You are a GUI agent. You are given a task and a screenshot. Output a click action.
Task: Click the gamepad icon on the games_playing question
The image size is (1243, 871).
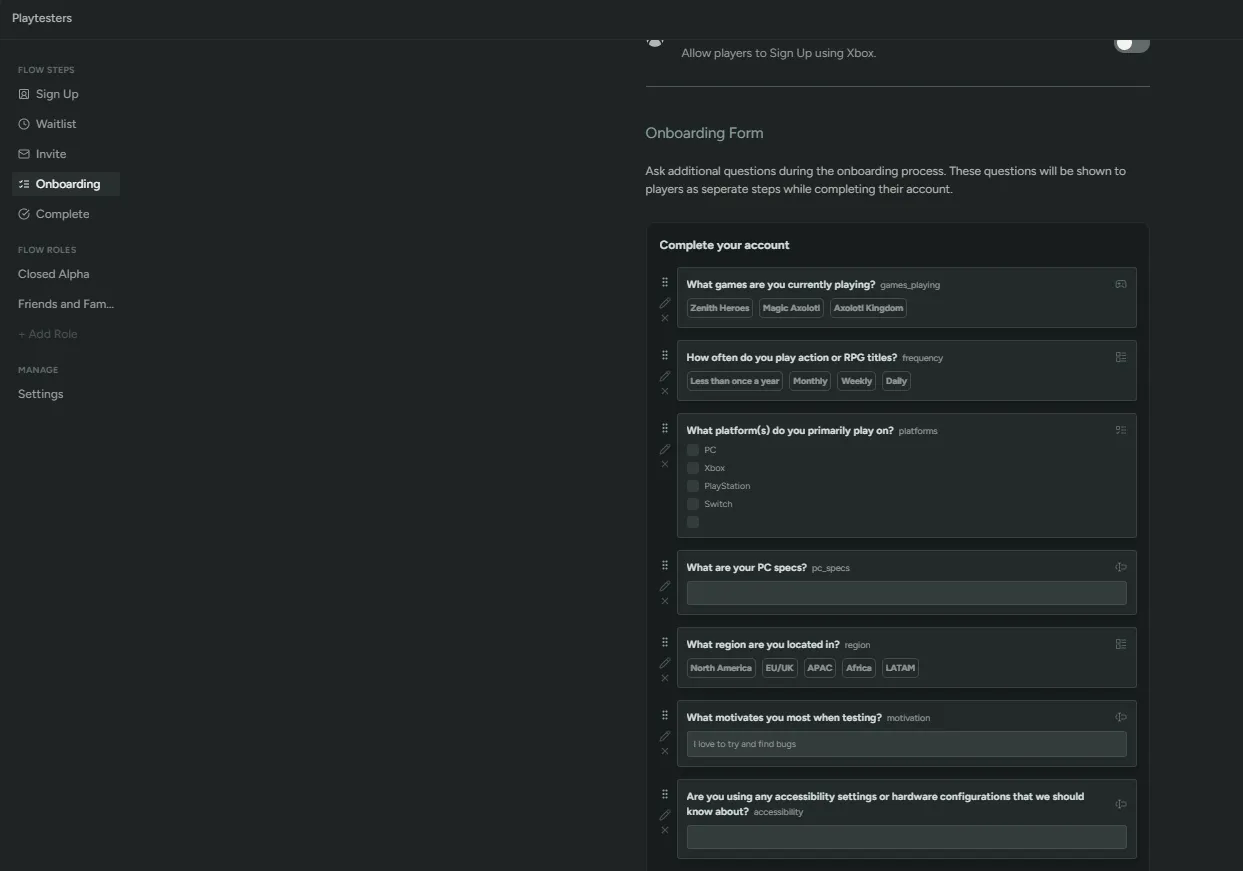(x=1121, y=283)
